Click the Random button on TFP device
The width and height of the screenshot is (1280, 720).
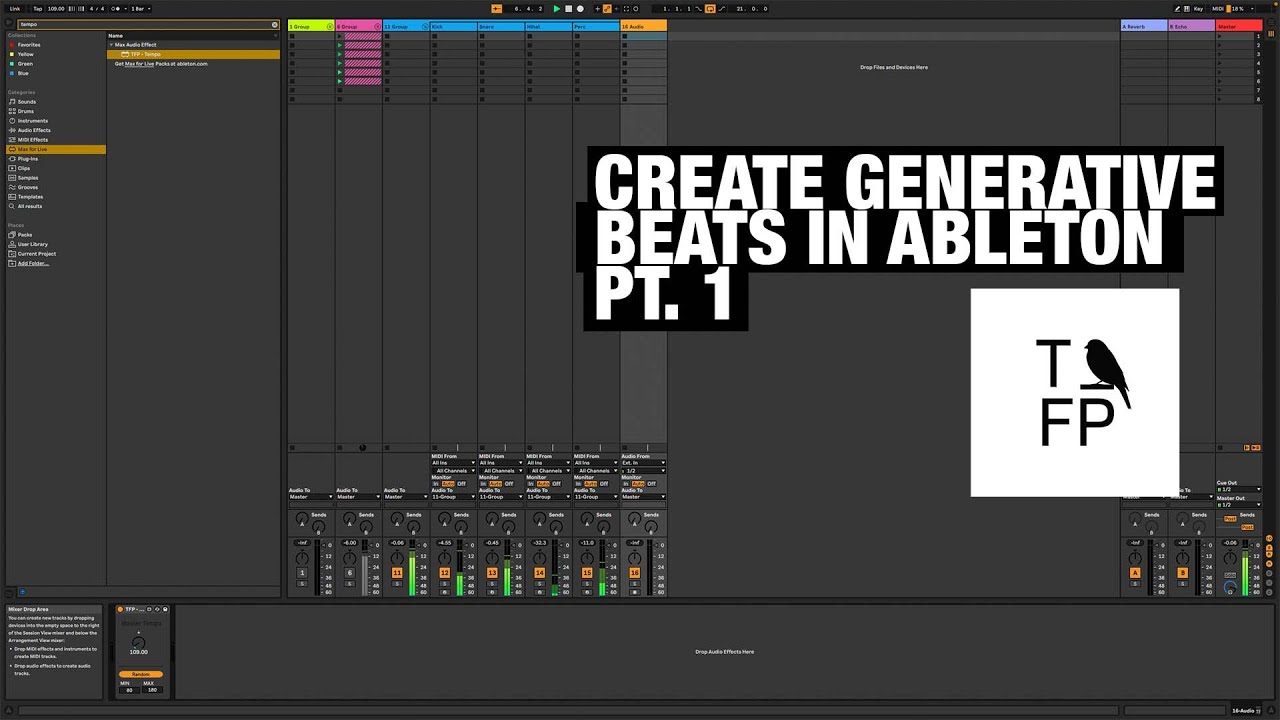pos(141,674)
